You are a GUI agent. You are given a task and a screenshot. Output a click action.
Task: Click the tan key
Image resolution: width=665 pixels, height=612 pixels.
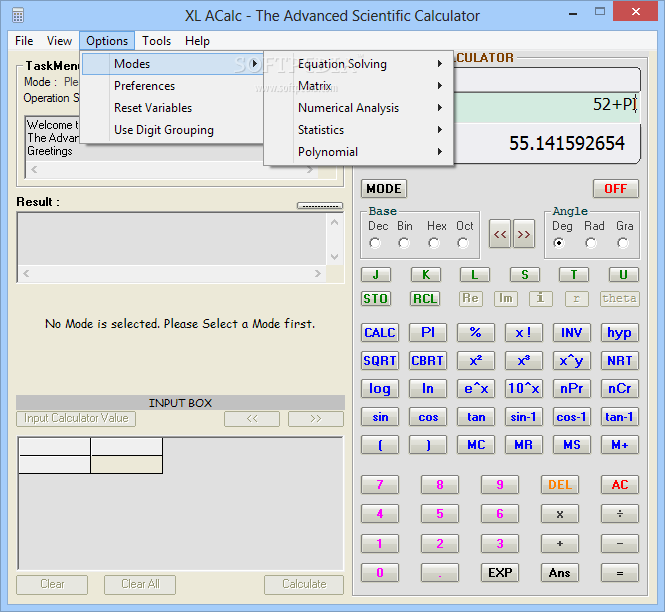[475, 417]
